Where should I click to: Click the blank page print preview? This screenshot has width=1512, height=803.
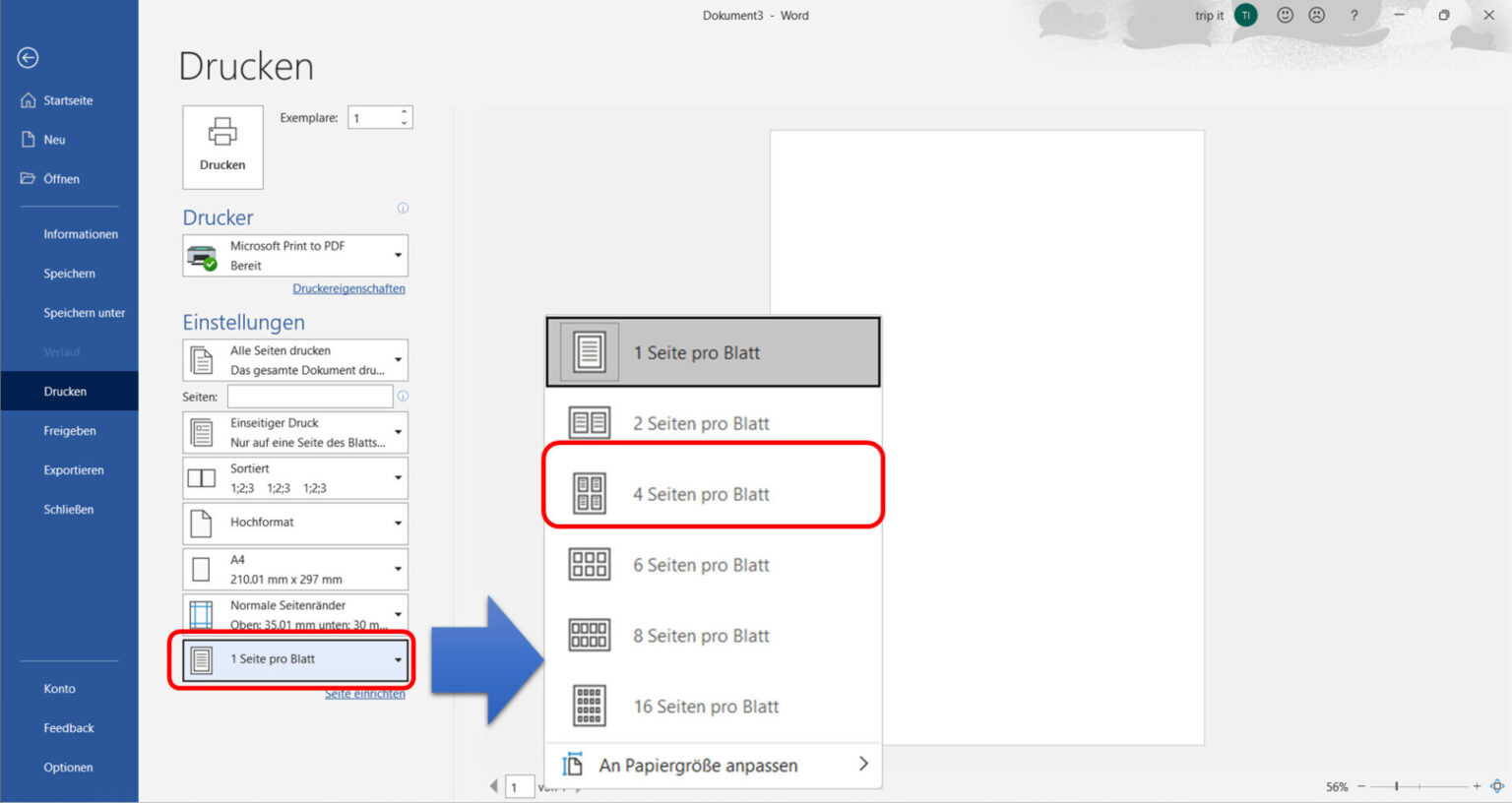(987, 437)
